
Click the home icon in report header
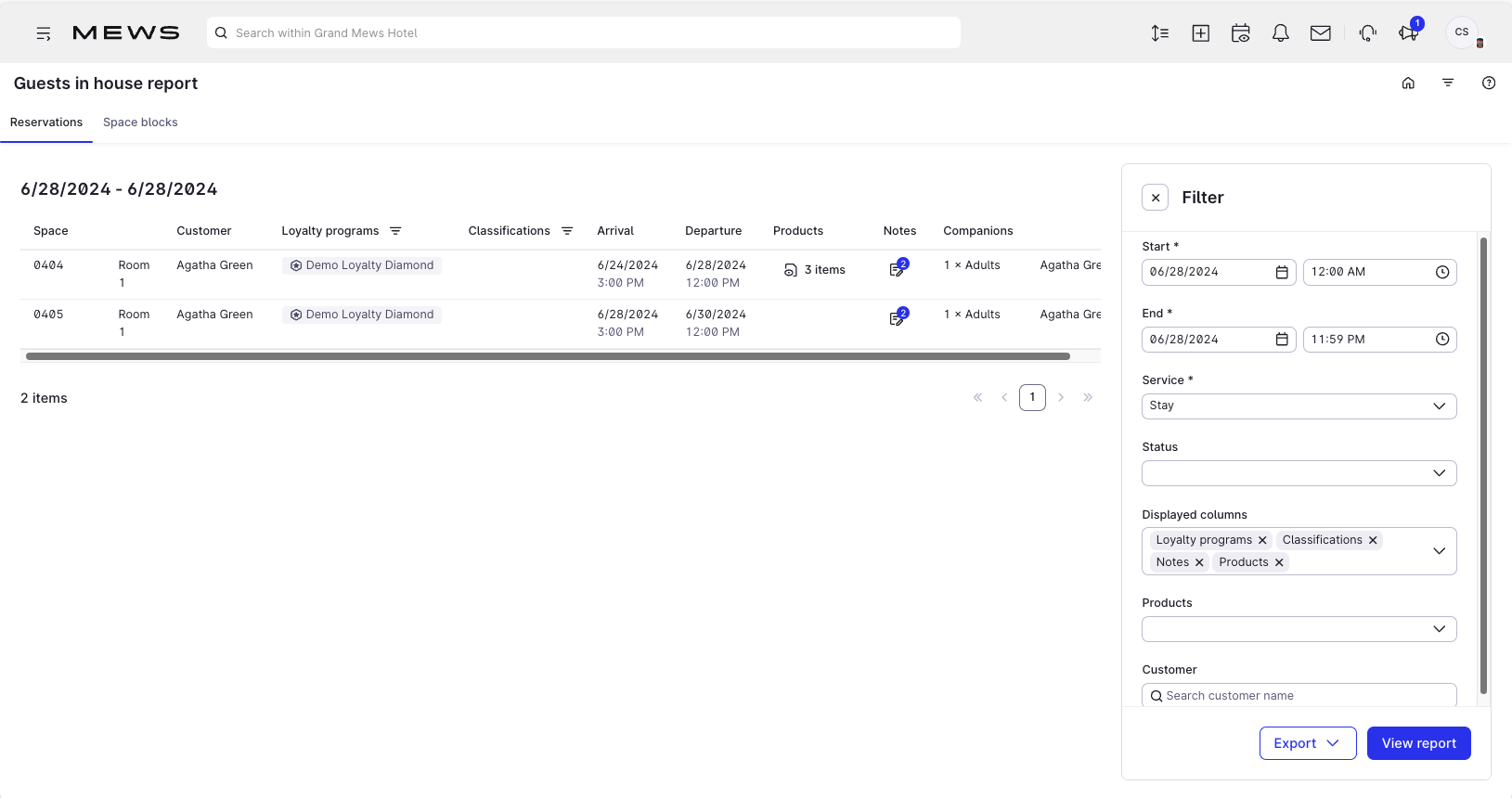(x=1408, y=84)
